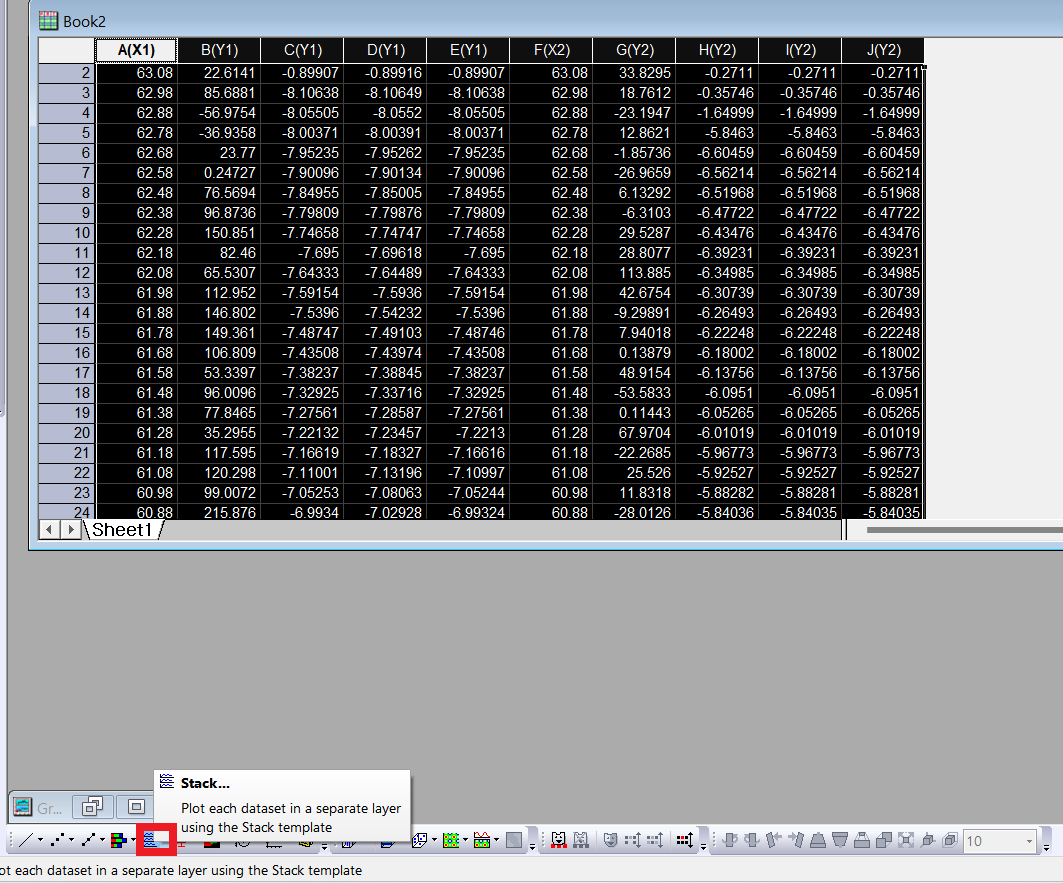
Task: Click the red-dot grid with arrow icon
Action: (685, 840)
